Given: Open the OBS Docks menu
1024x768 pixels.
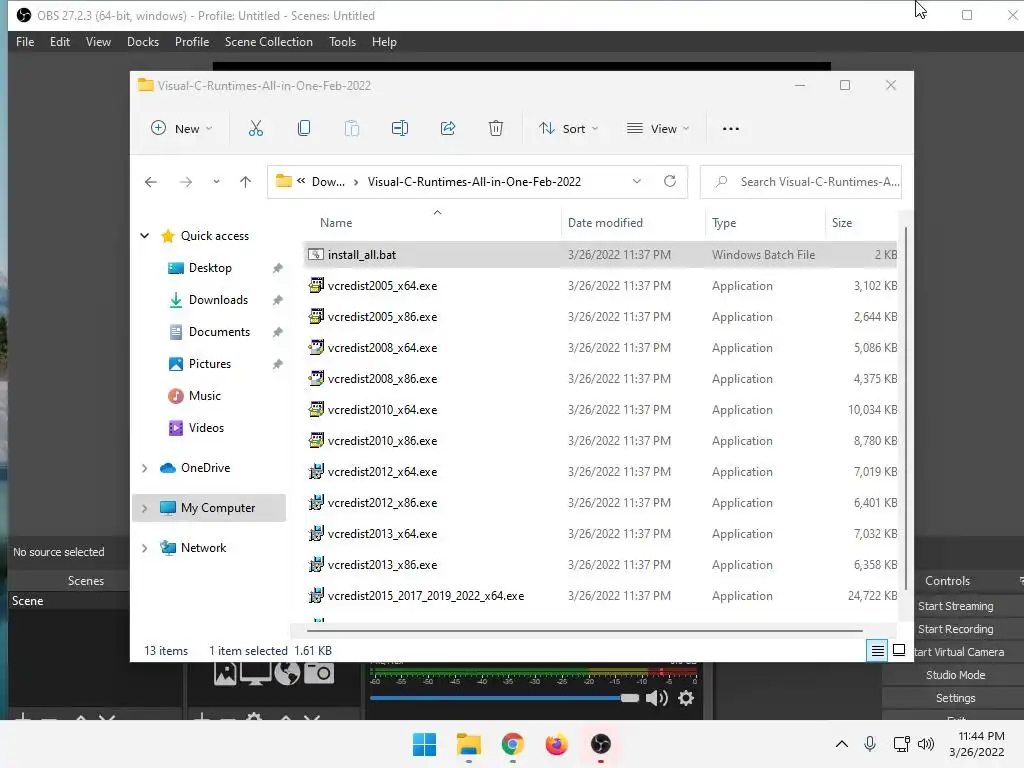Looking at the screenshot, I should point(143,42).
